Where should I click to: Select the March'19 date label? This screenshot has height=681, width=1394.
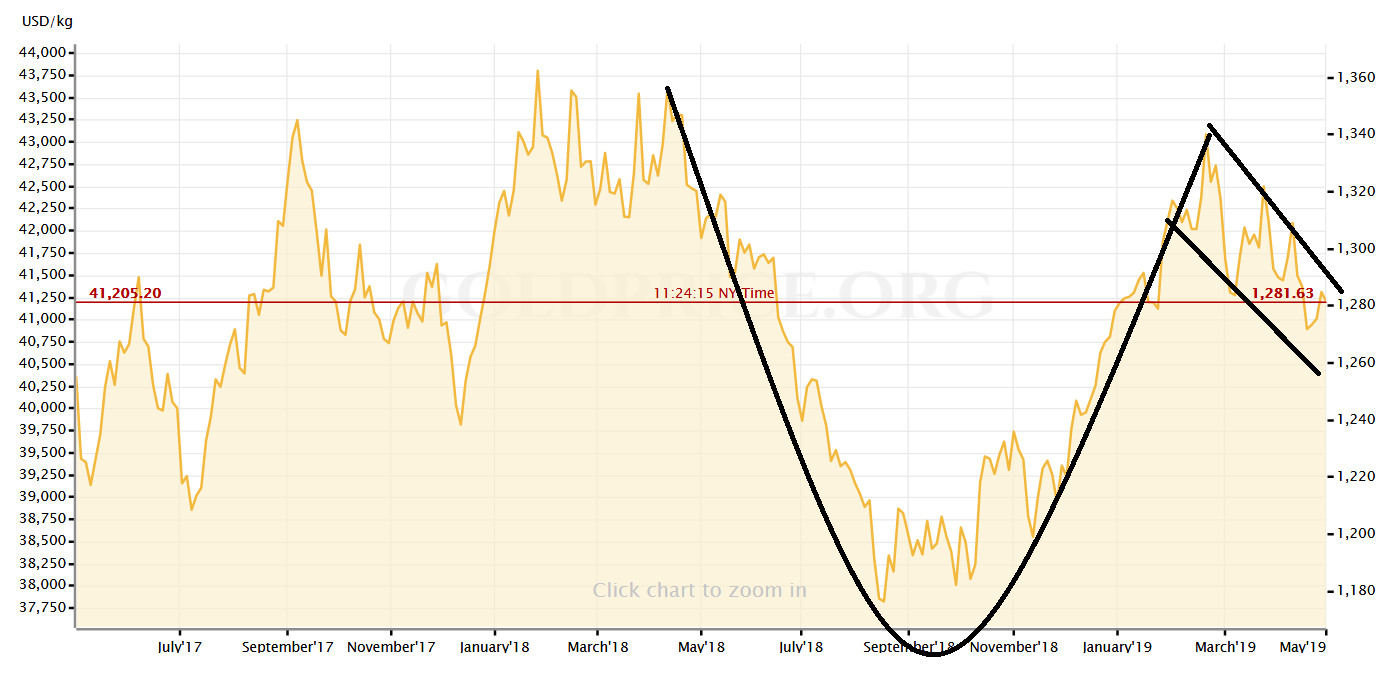click(1225, 647)
